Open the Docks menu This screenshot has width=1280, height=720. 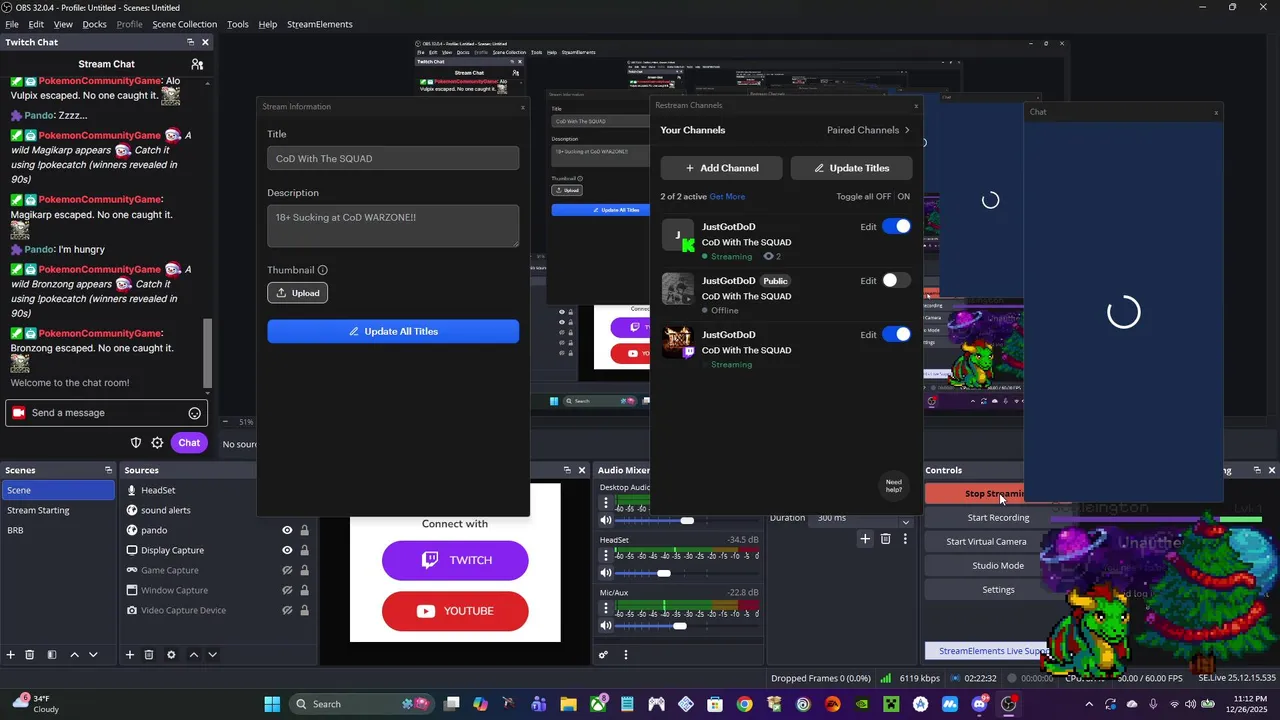point(94,24)
